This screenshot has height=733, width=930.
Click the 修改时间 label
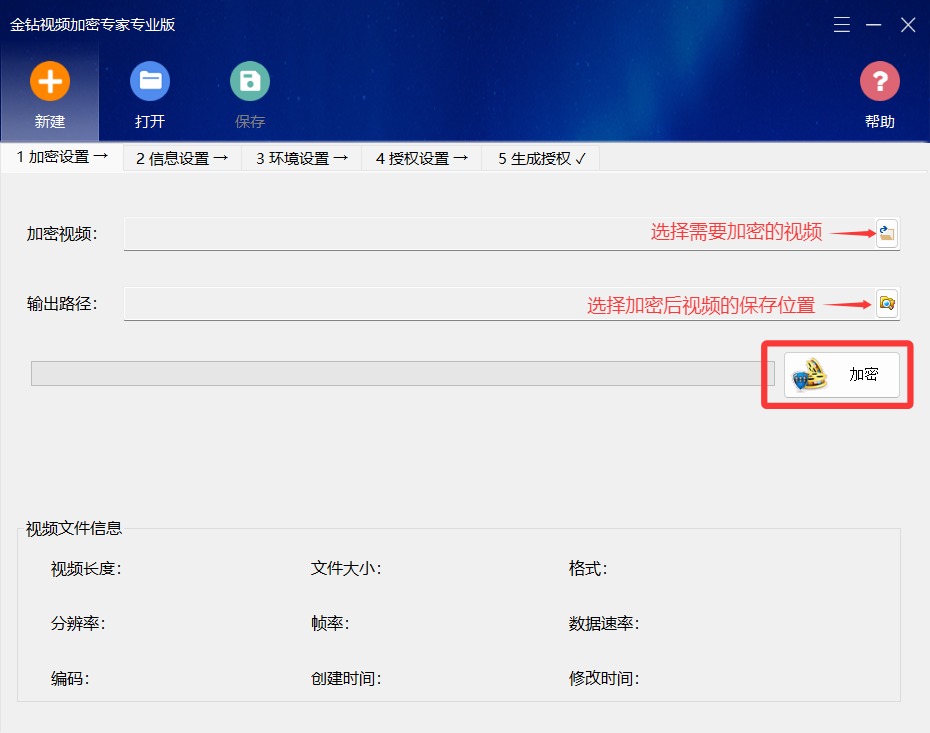[x=604, y=678]
